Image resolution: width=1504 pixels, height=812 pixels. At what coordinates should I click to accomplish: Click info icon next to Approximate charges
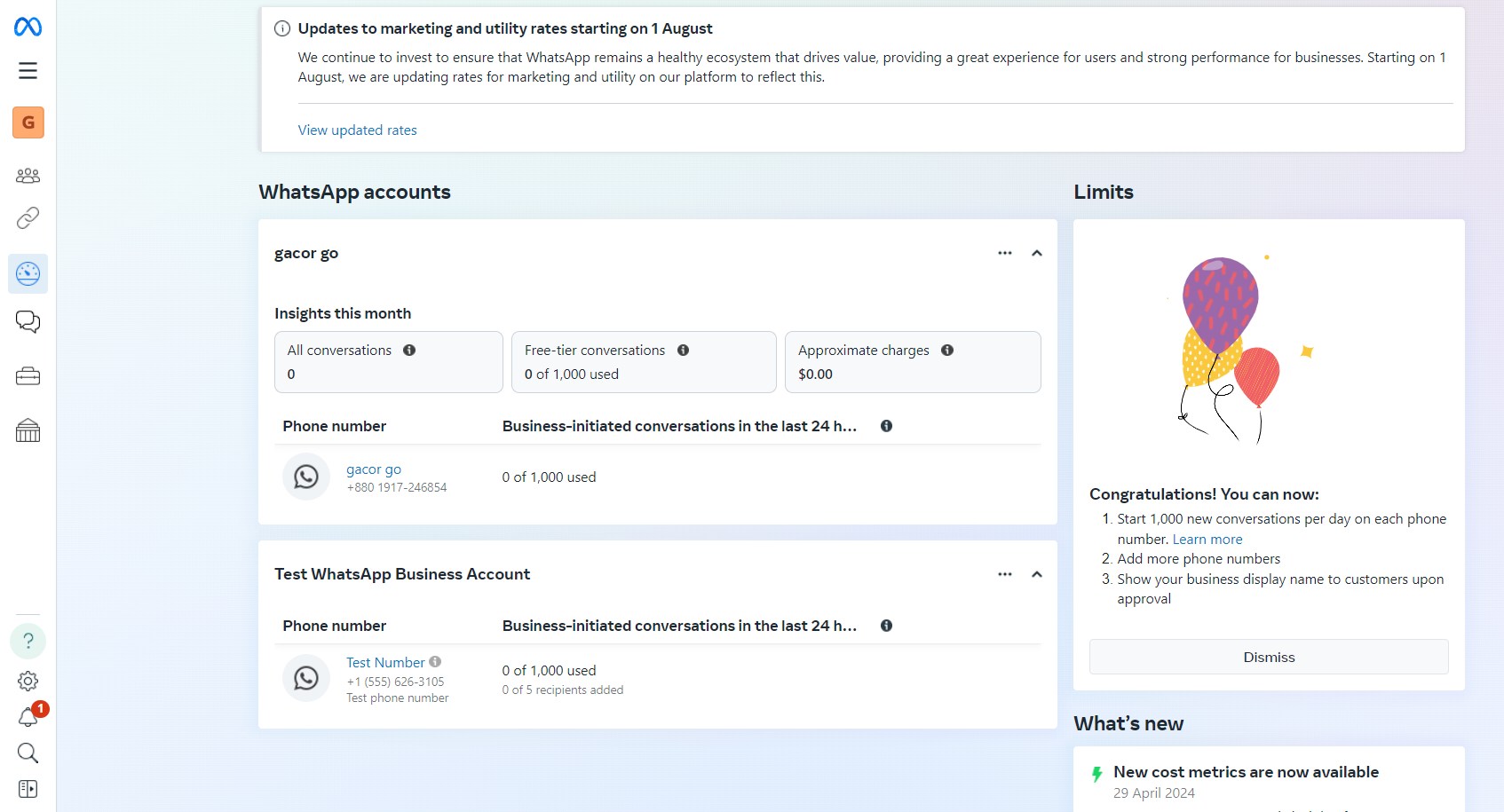click(x=947, y=350)
